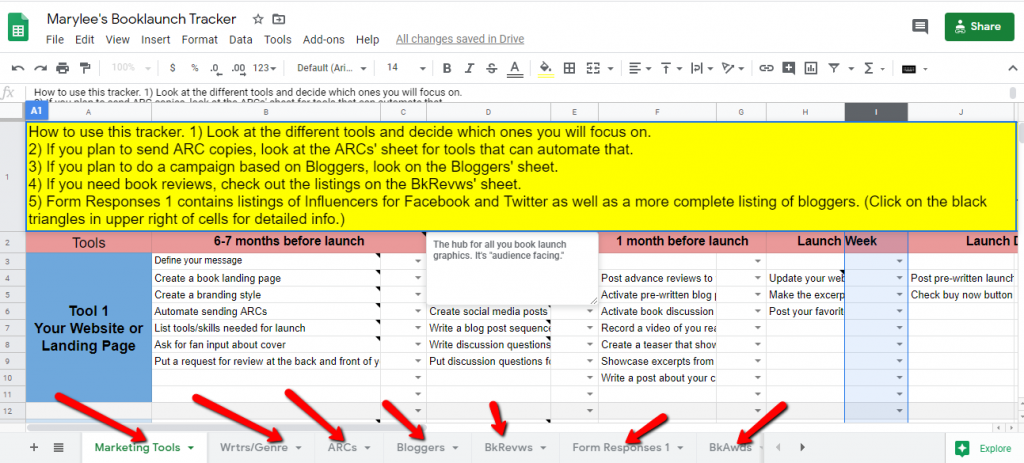
Task: Open Marketing Tools tab dropdown arrow
Action: coord(191,448)
